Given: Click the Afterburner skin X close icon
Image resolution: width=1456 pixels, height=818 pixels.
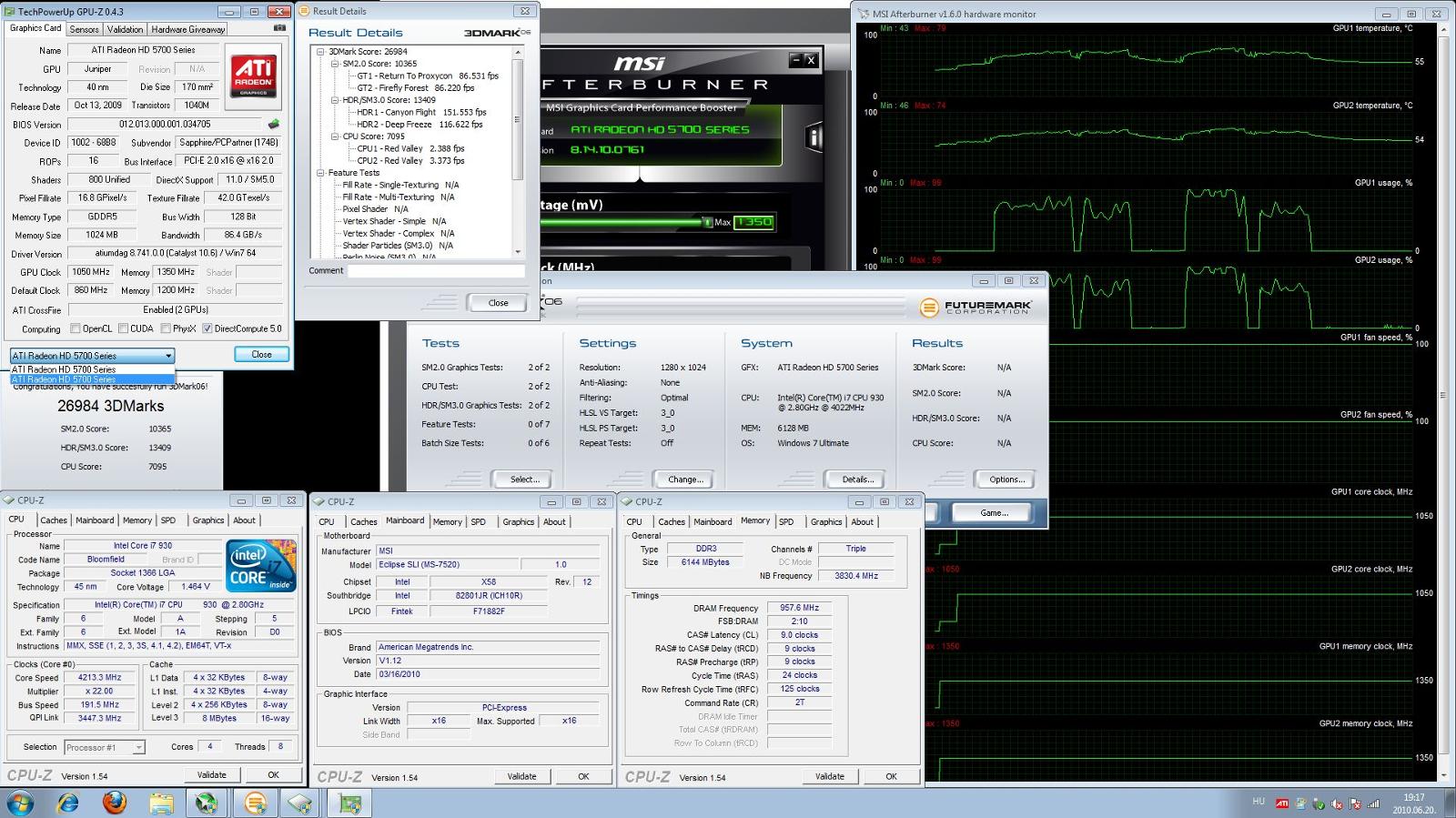Looking at the screenshot, I should [810, 60].
